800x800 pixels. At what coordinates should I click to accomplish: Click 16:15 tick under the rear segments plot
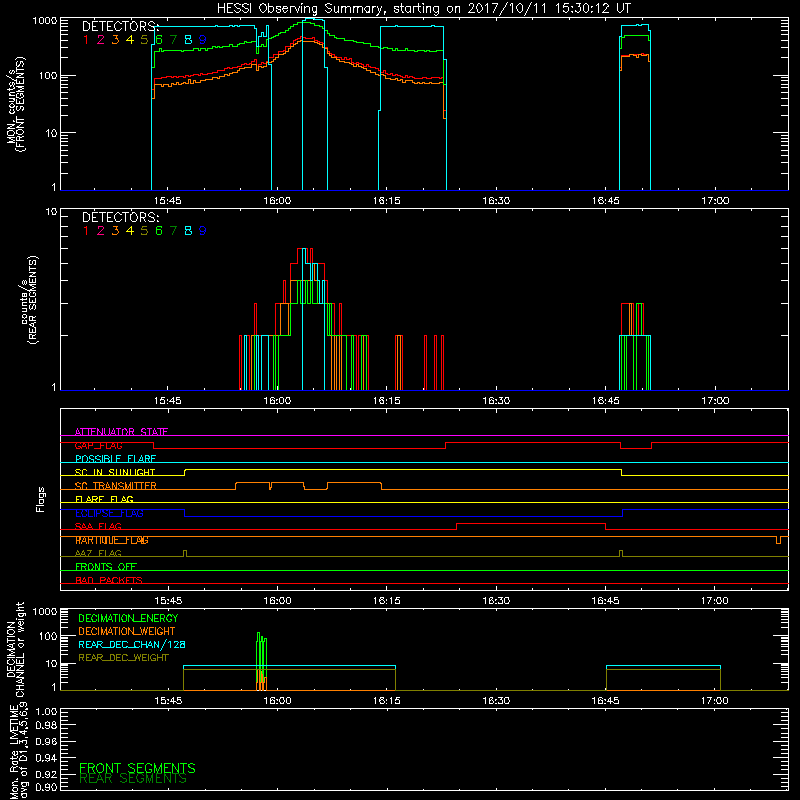(x=386, y=401)
